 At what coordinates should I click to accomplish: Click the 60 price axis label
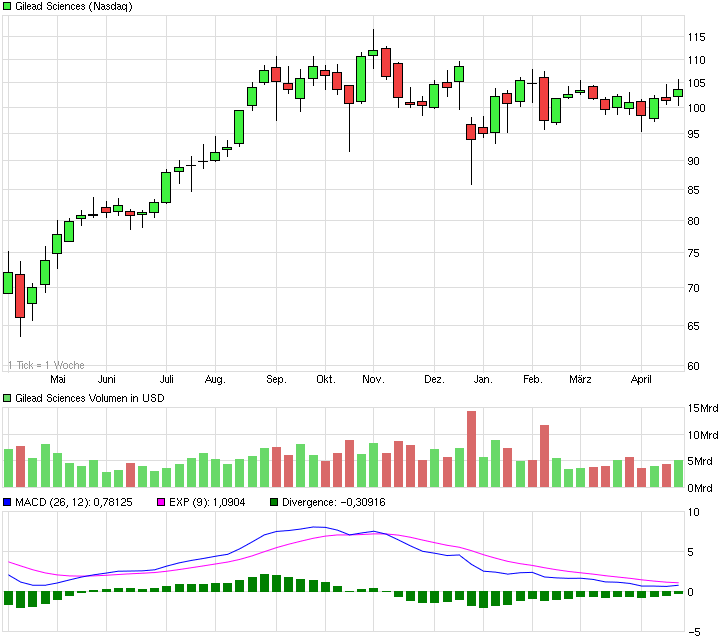(694, 366)
